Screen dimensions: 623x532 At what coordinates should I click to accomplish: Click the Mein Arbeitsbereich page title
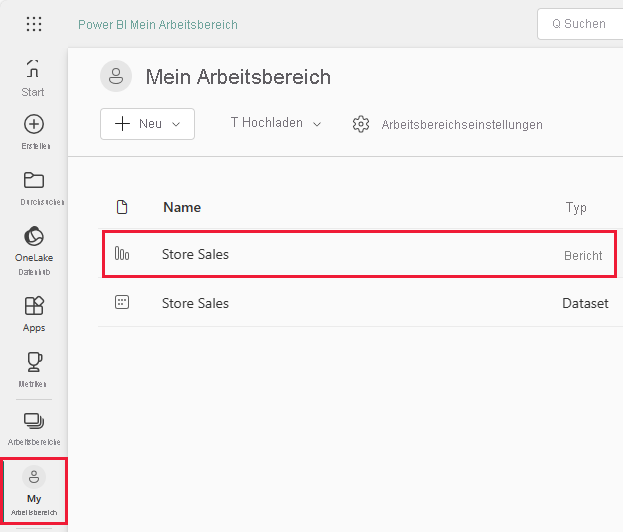[238, 77]
